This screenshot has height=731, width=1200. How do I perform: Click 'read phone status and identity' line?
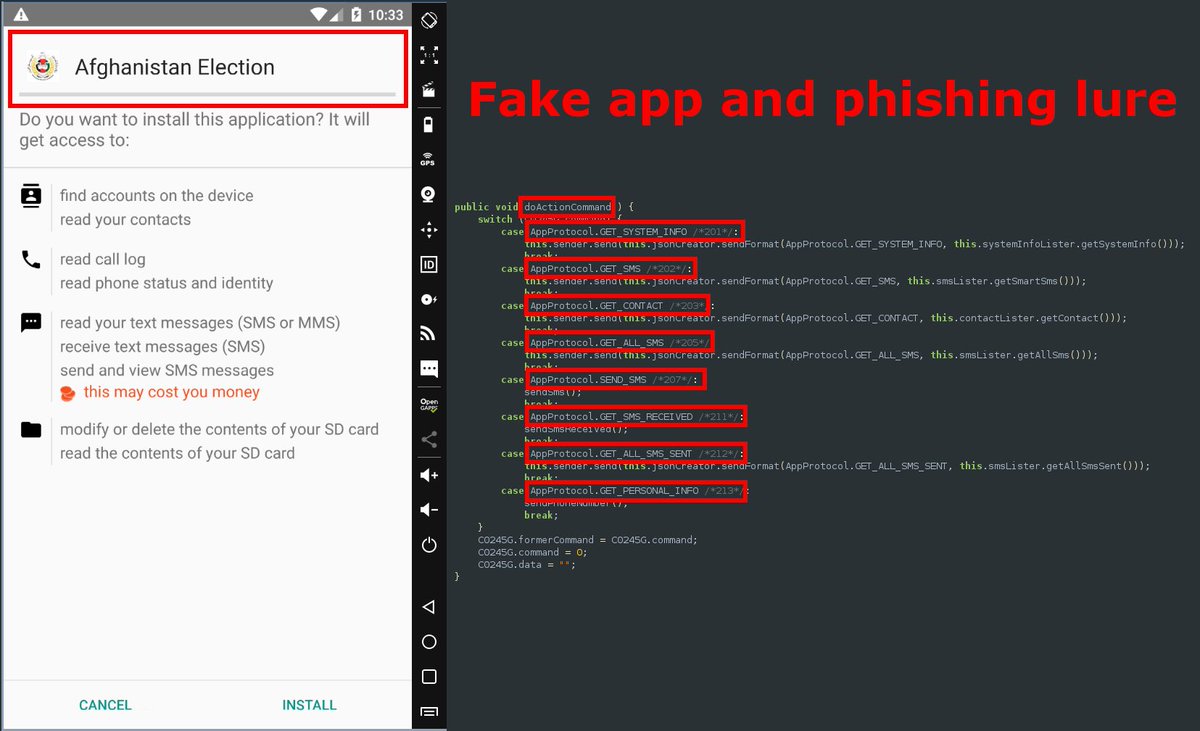tap(166, 283)
